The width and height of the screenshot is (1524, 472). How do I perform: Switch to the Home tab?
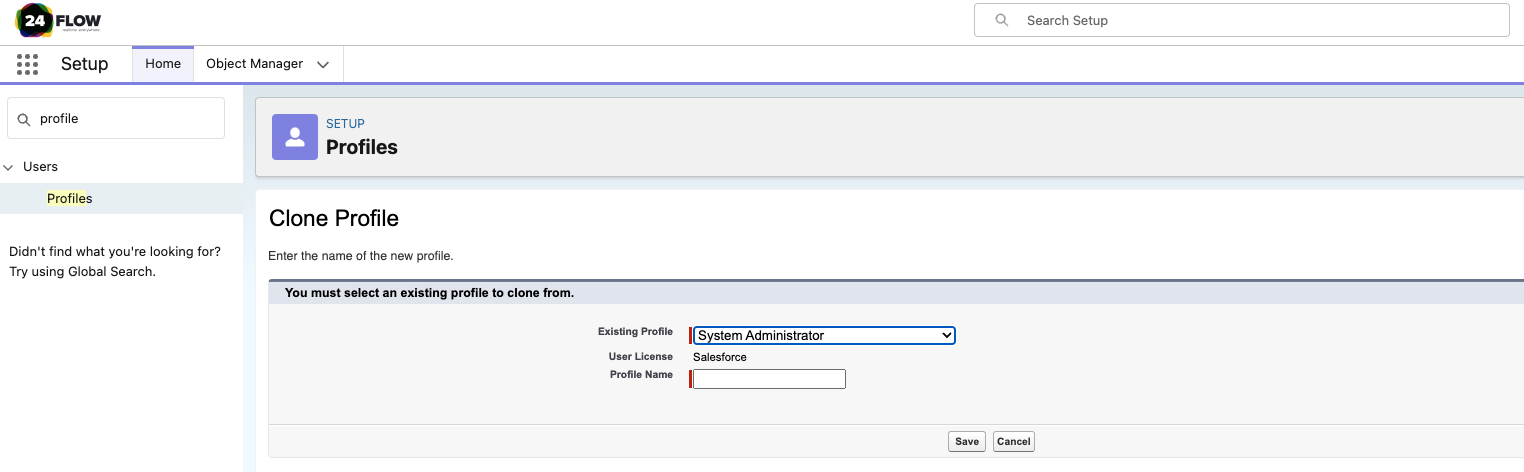pyautogui.click(x=163, y=64)
